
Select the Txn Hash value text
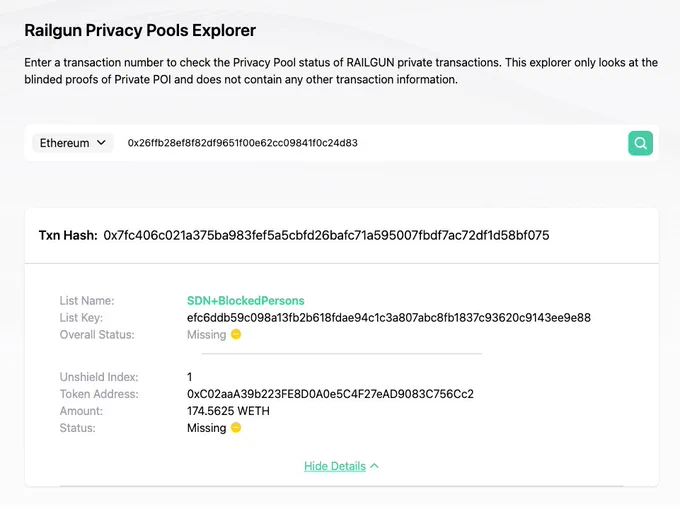pos(326,235)
